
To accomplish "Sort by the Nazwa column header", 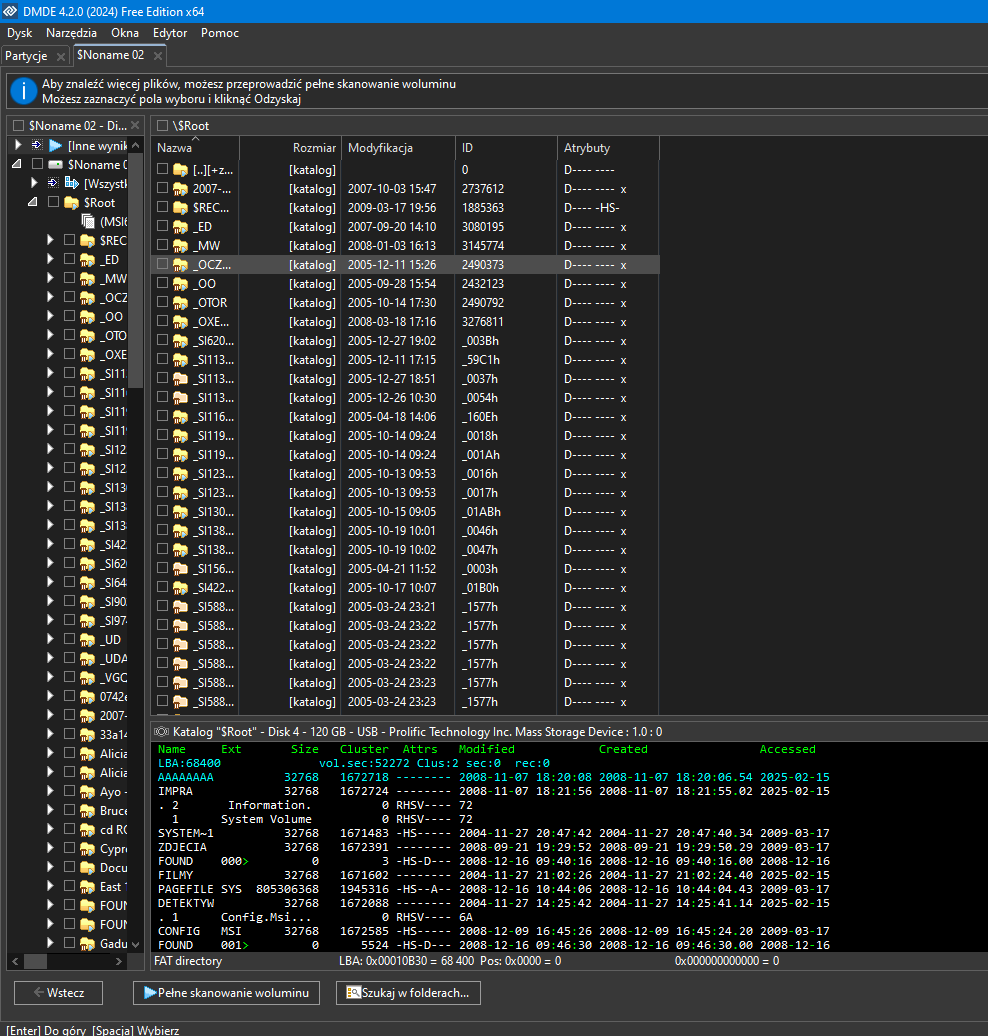I will point(195,148).
